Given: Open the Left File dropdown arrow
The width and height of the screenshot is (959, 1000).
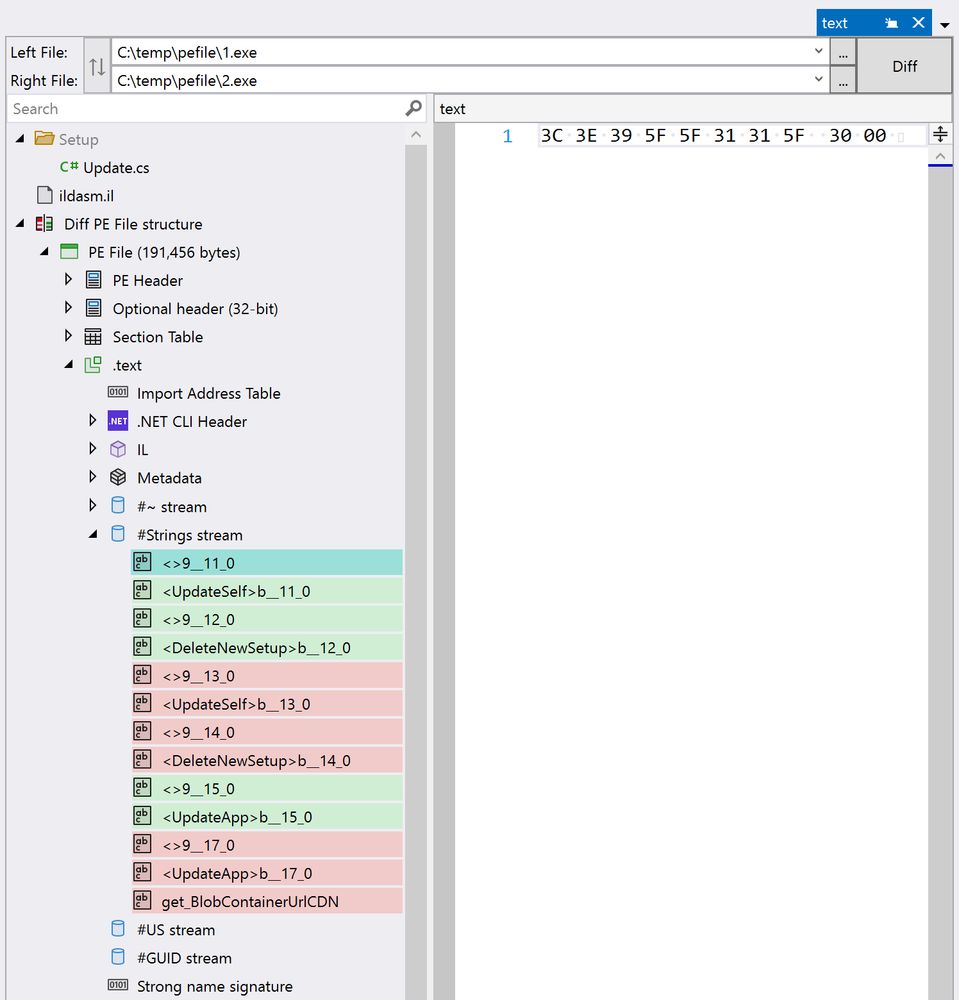Looking at the screenshot, I should [x=819, y=51].
